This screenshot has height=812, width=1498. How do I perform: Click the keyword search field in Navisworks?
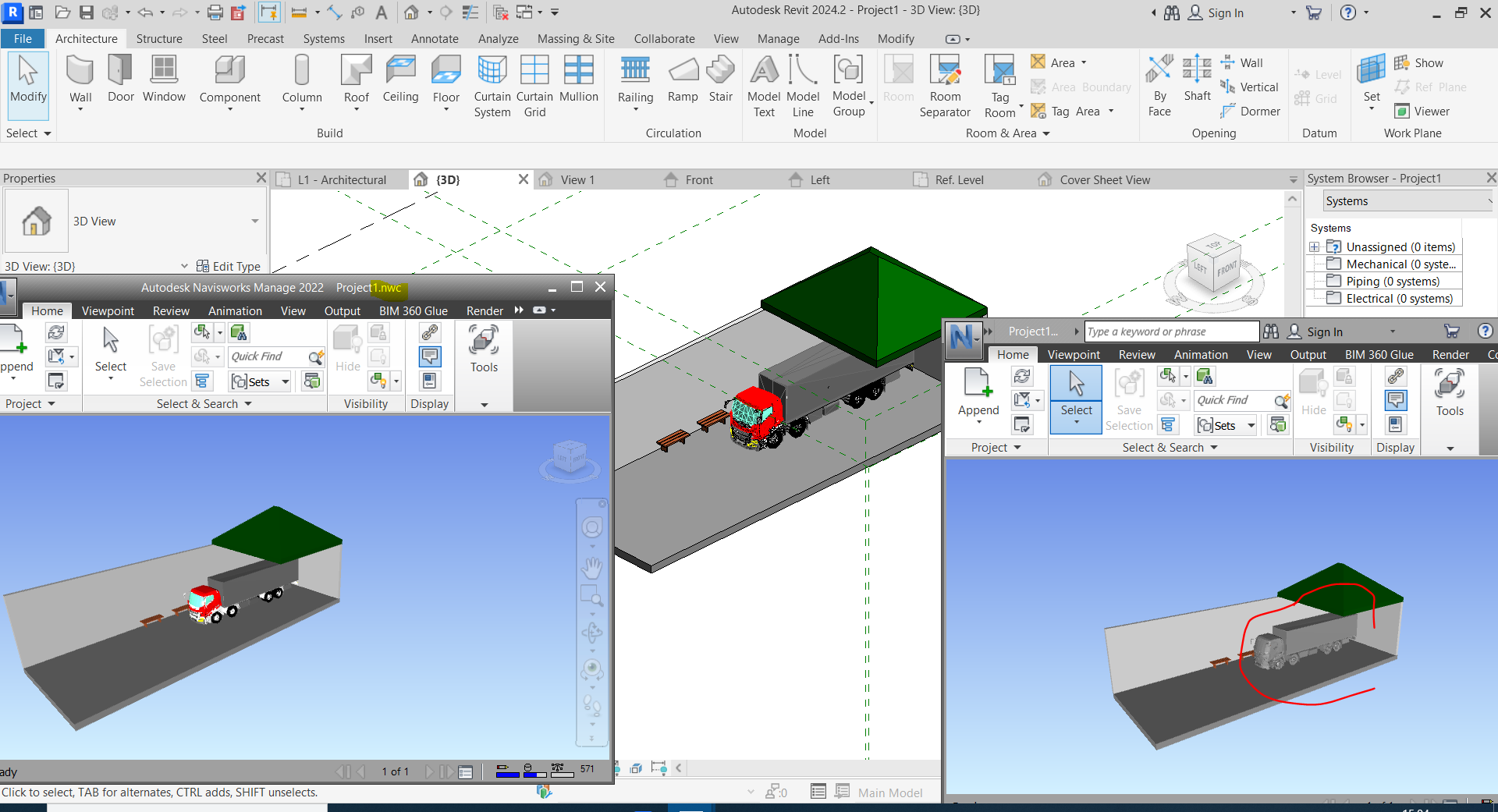click(x=1170, y=331)
